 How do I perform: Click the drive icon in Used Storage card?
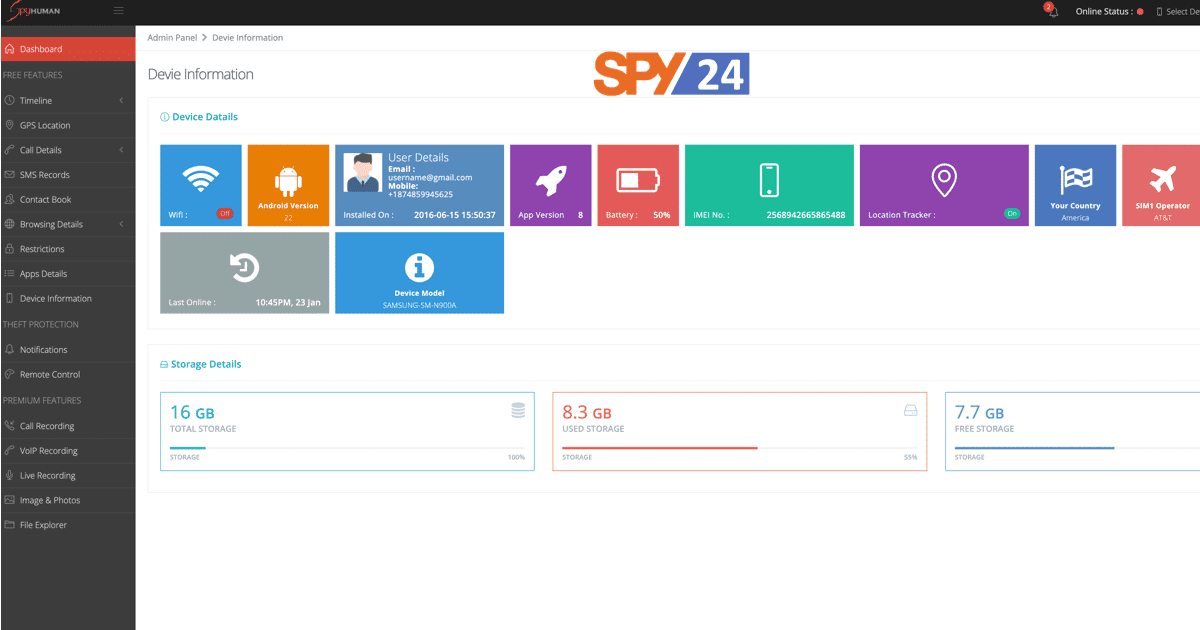(x=910, y=410)
